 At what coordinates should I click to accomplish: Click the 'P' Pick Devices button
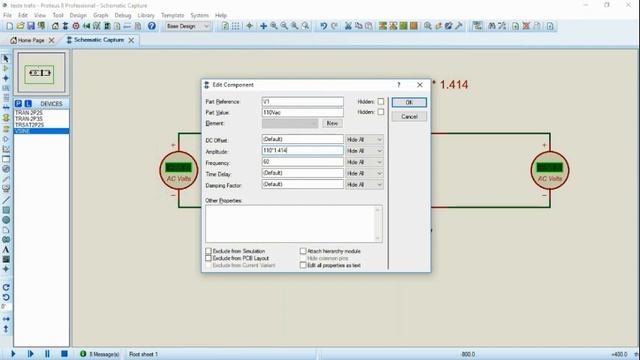(18, 104)
